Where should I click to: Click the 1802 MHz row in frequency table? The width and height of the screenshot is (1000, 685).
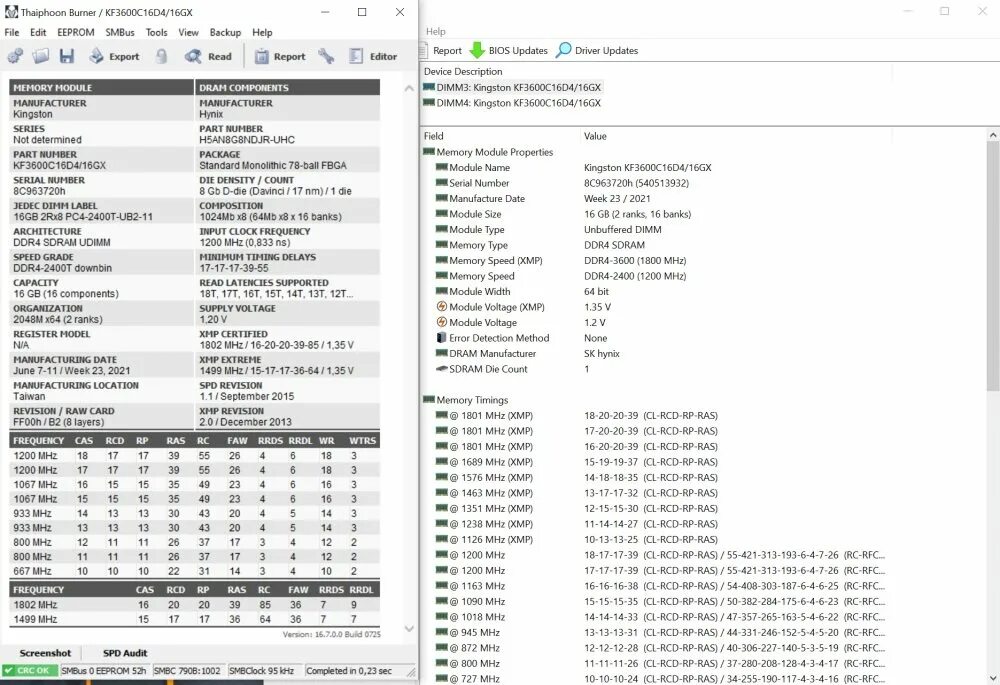pos(195,605)
